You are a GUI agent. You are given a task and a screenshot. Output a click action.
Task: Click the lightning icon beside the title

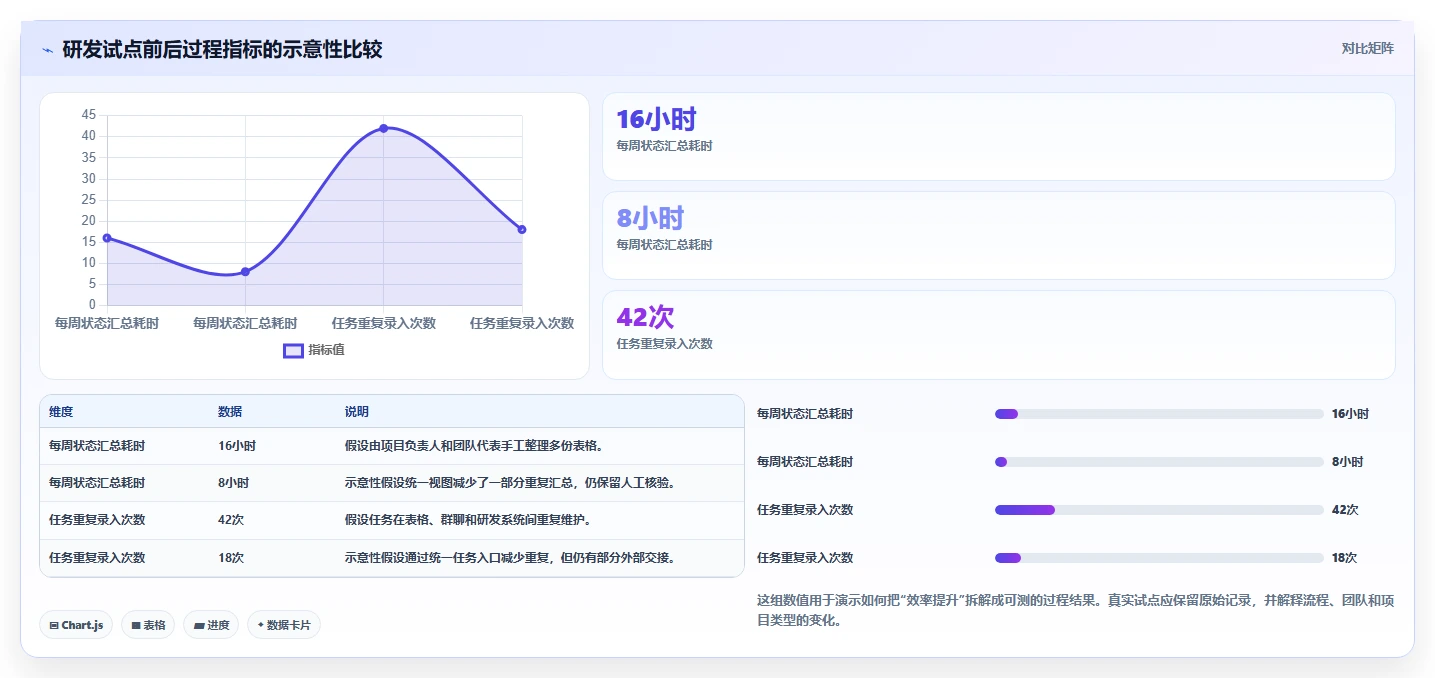point(47,49)
